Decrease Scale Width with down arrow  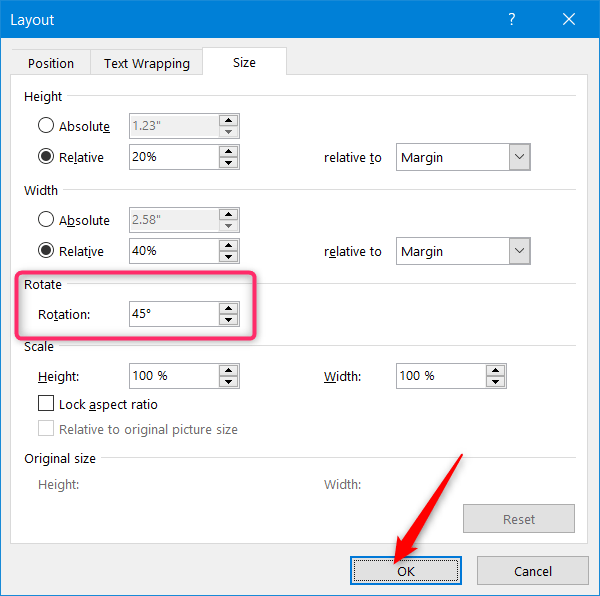pyautogui.click(x=496, y=382)
